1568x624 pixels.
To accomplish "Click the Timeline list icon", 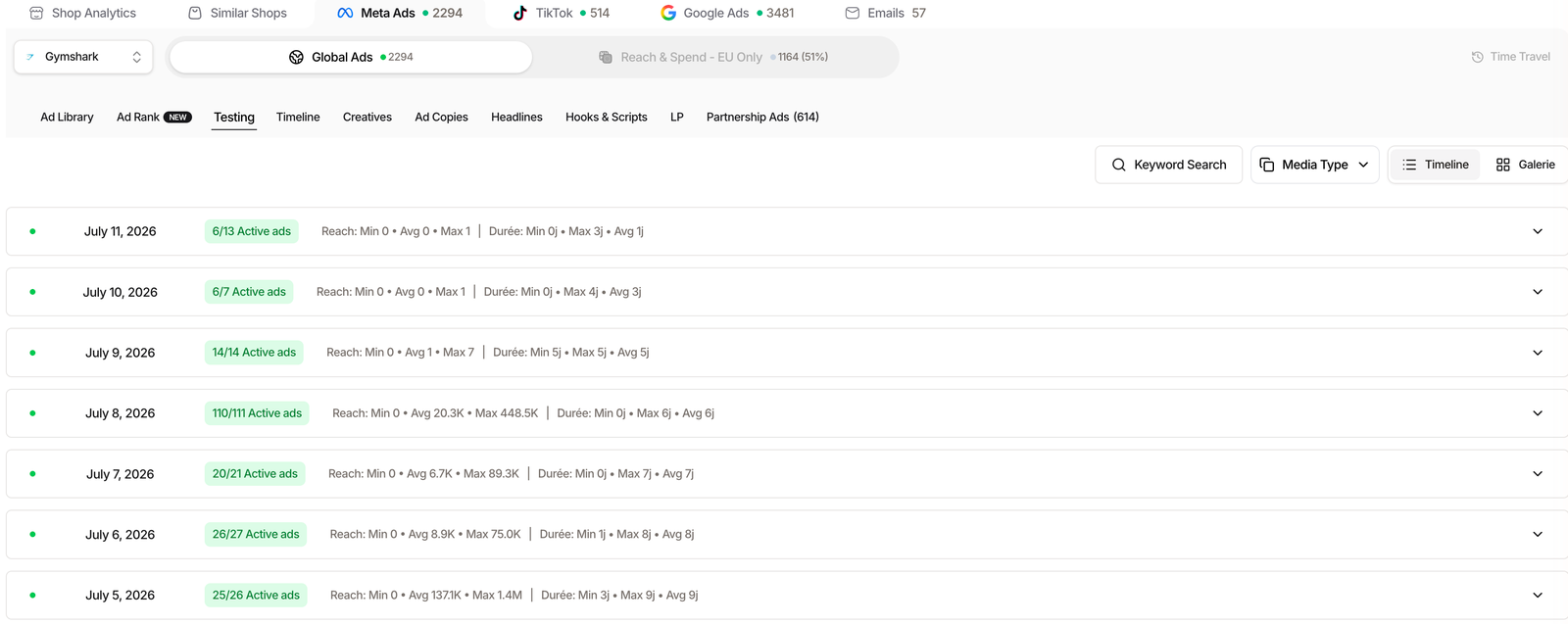I will tap(1409, 165).
